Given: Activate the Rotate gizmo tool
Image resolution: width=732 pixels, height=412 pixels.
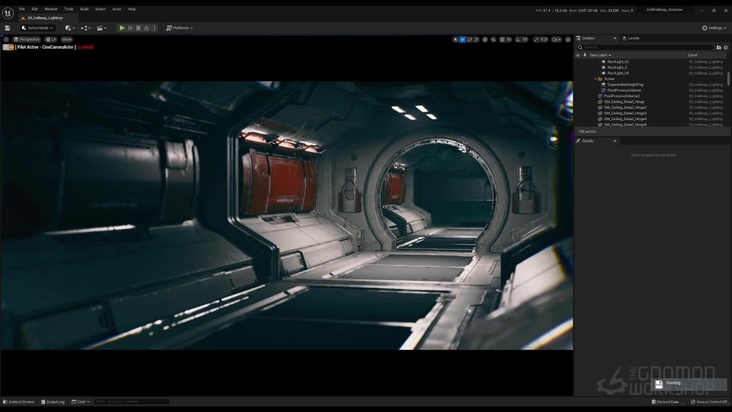Looking at the screenshot, I should pyautogui.click(x=469, y=40).
